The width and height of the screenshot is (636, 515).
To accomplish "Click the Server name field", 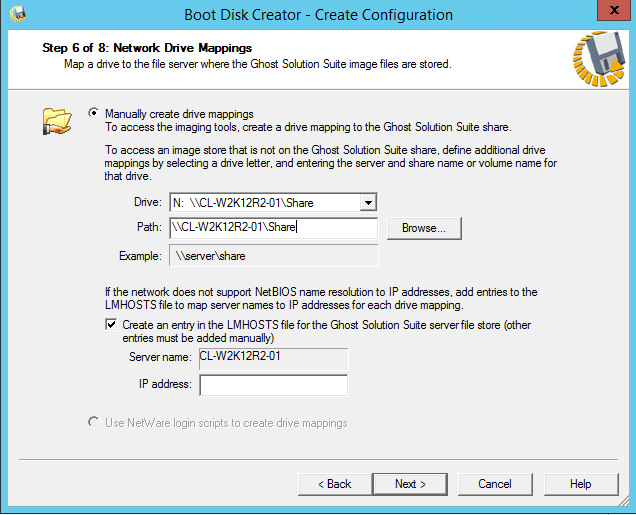I will (x=273, y=357).
